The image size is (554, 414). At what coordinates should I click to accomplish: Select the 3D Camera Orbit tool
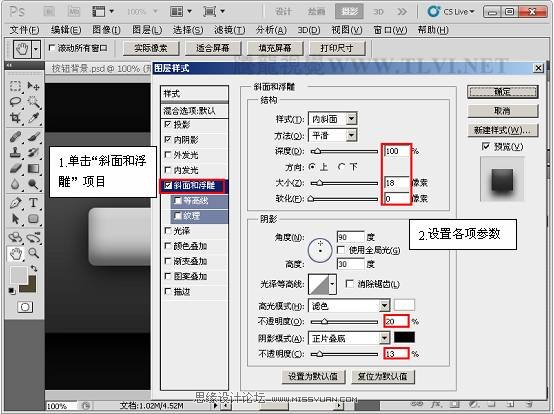tap(33, 237)
